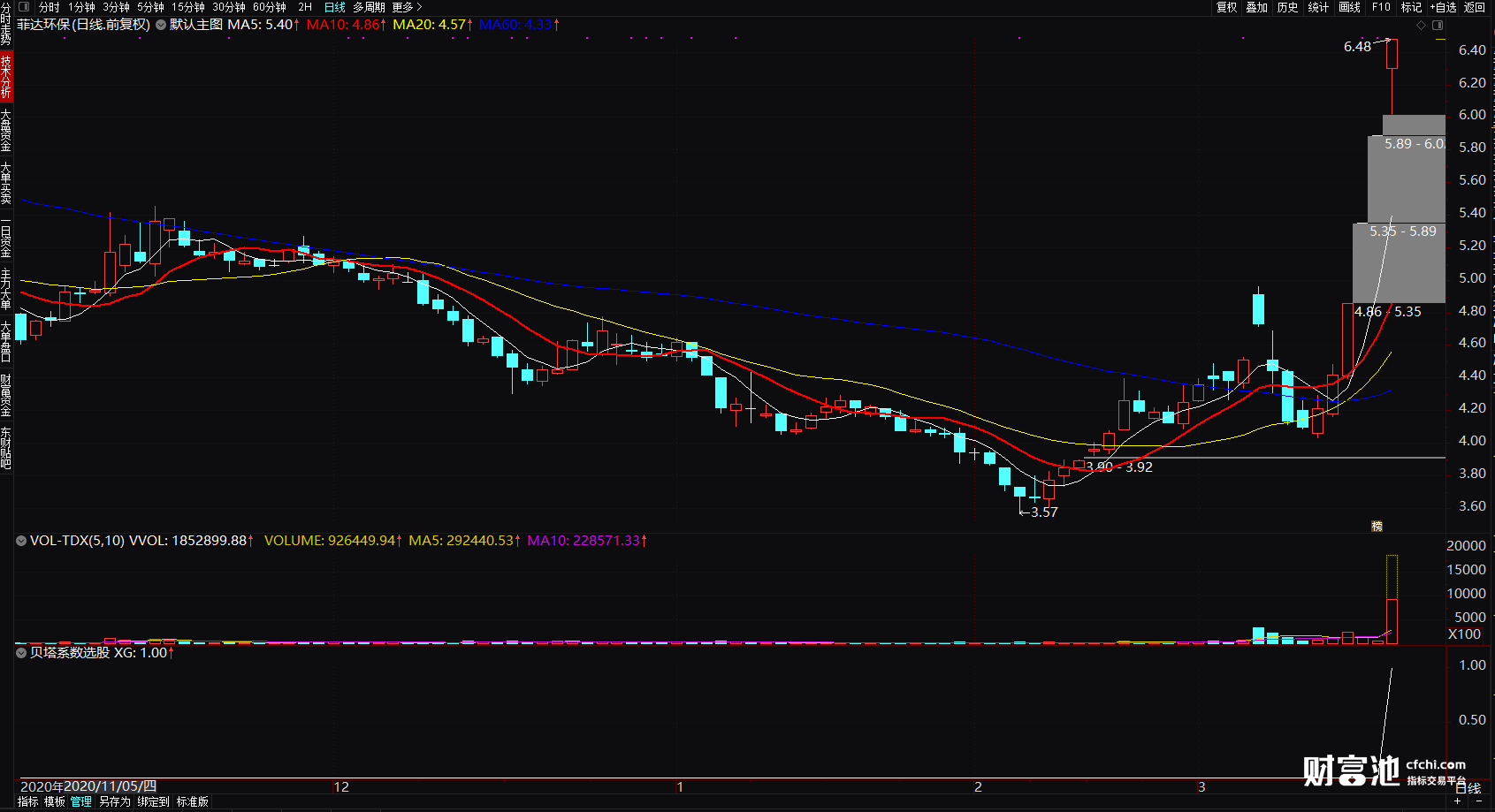The image size is (1495, 812).
Task: Click 另存为 in bottom bar
Action: 115,802
